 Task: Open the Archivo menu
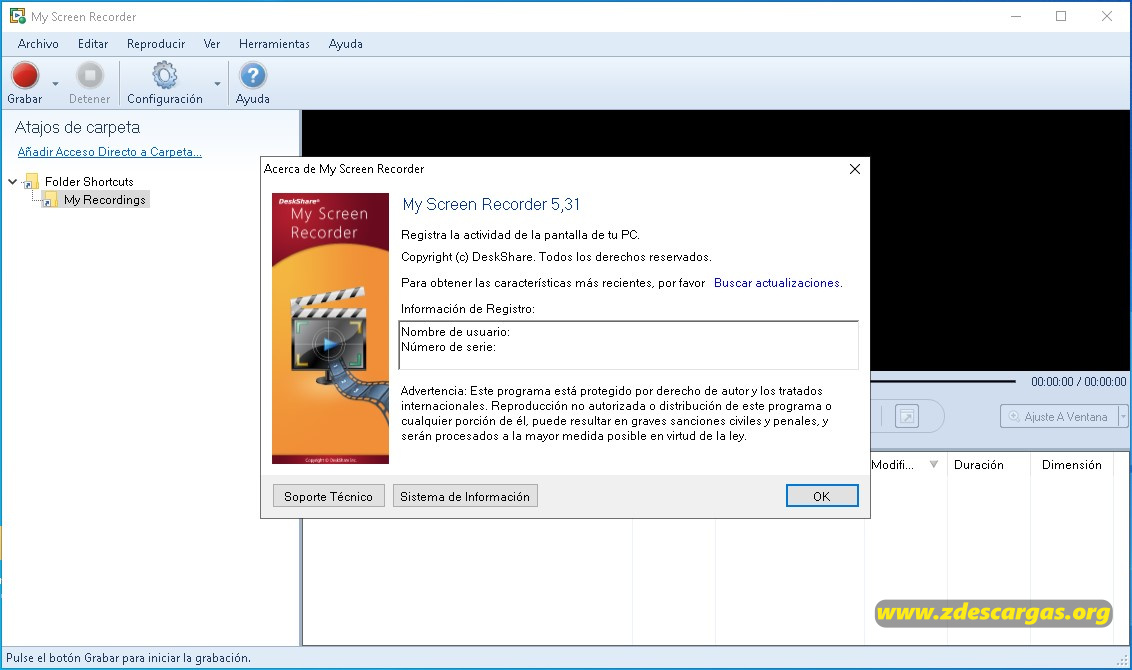(x=38, y=44)
